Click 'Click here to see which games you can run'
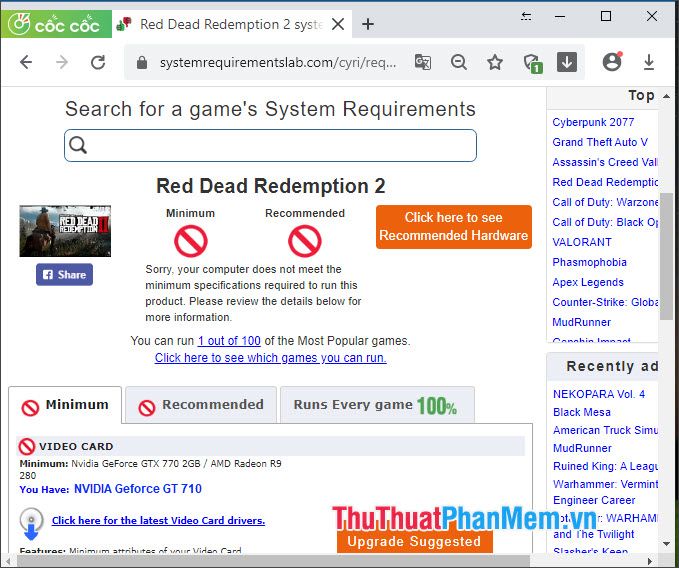 click(271, 358)
